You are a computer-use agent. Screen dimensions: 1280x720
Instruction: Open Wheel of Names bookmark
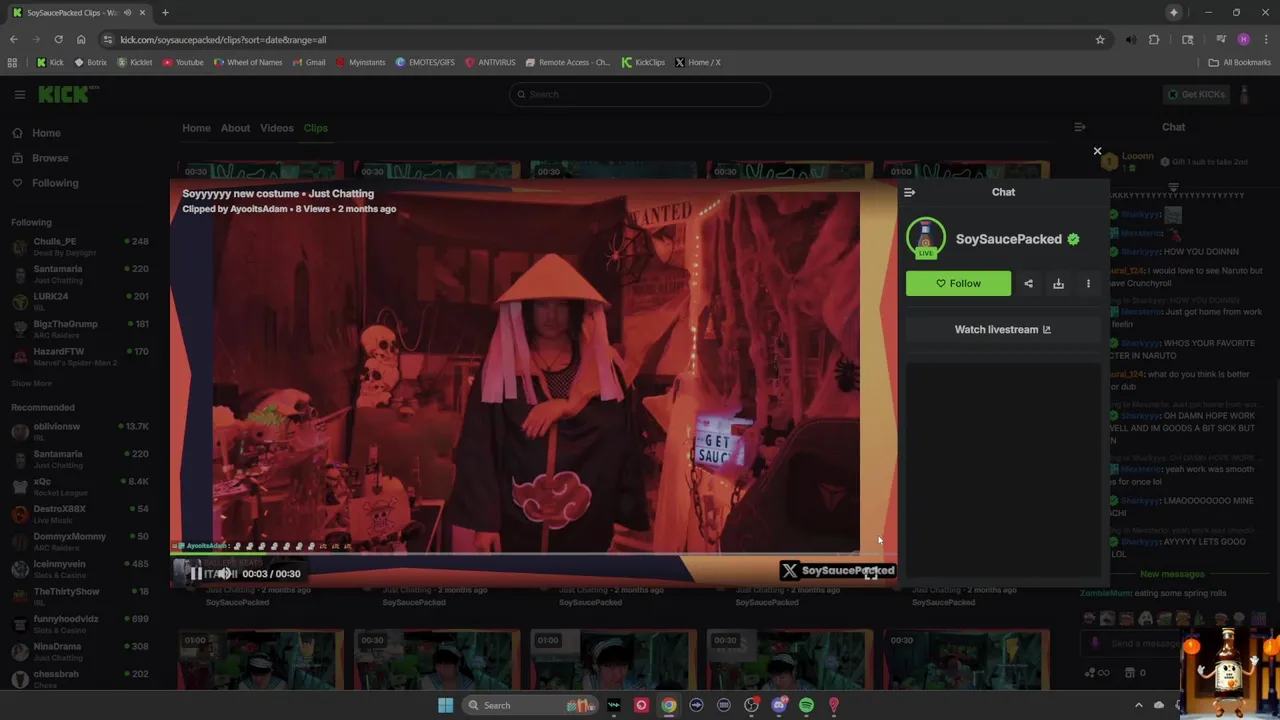point(247,62)
